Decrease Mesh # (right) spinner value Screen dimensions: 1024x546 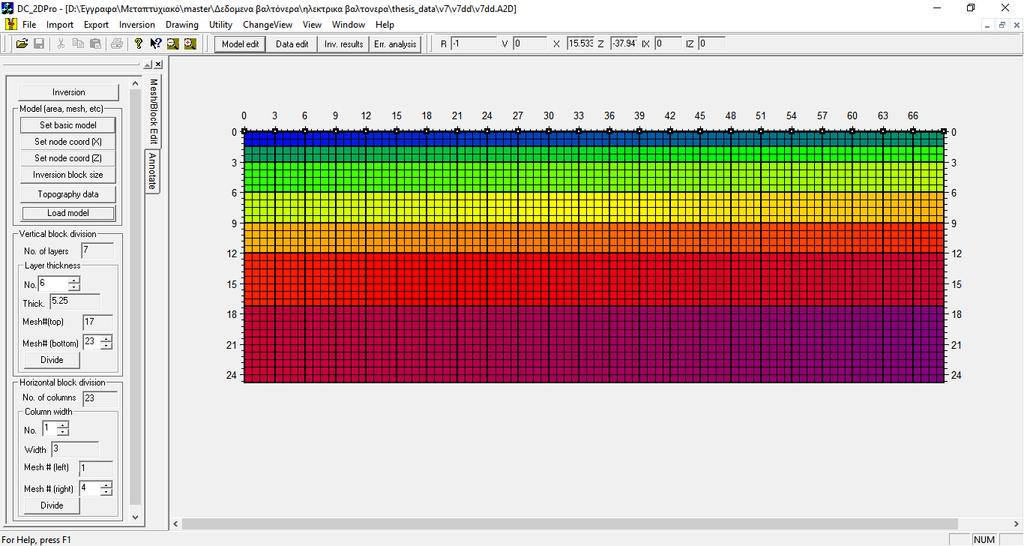(x=106, y=492)
